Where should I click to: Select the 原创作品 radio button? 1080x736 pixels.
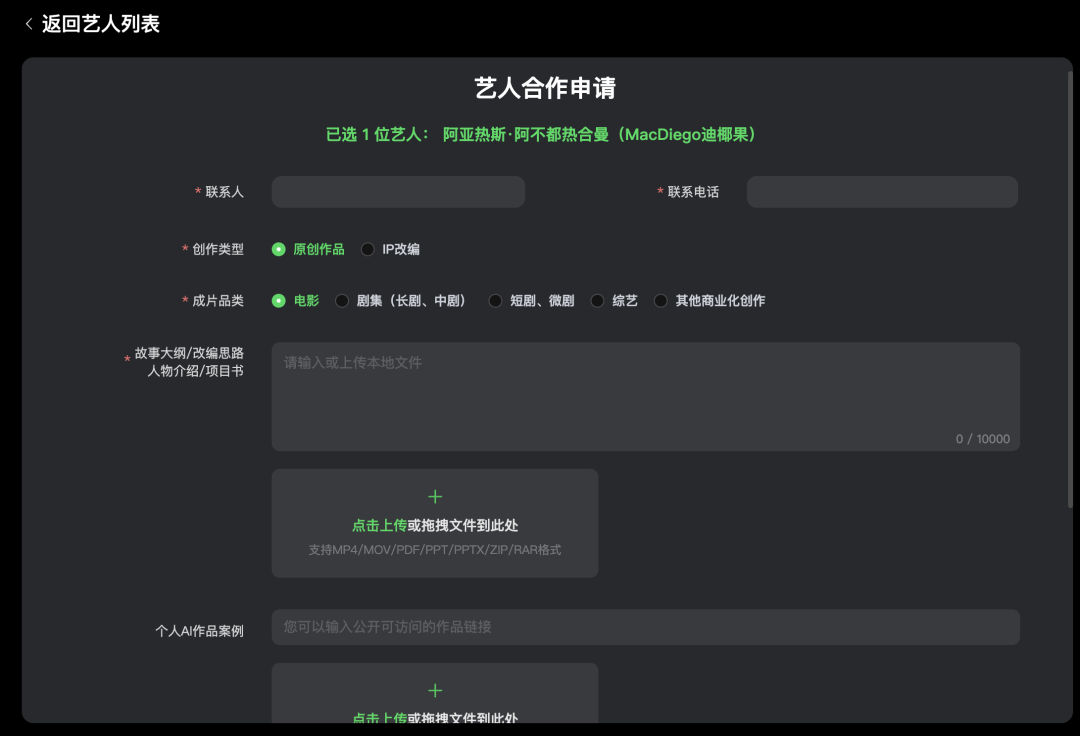coord(279,249)
